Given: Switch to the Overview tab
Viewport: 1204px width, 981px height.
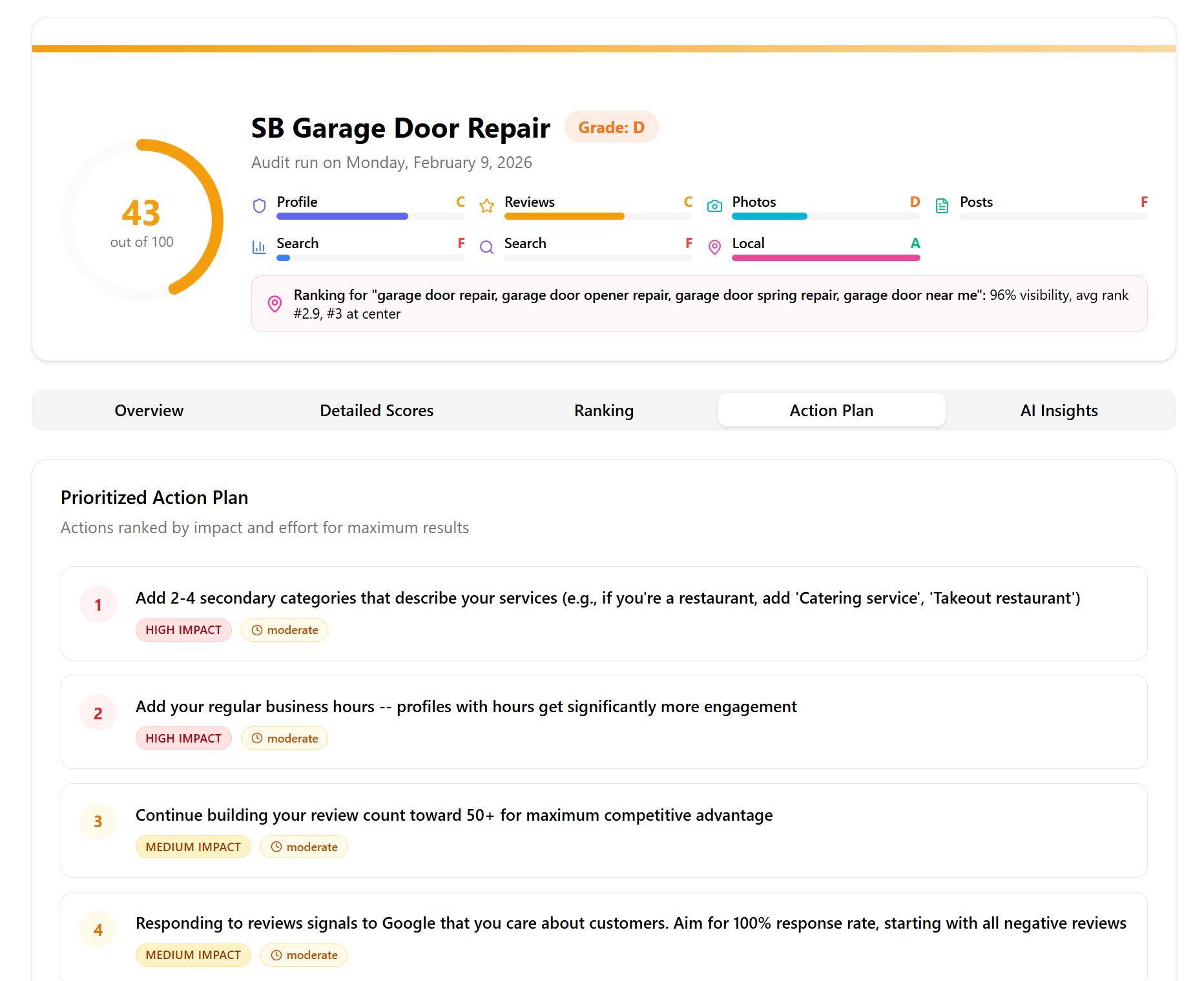Looking at the screenshot, I should point(149,410).
